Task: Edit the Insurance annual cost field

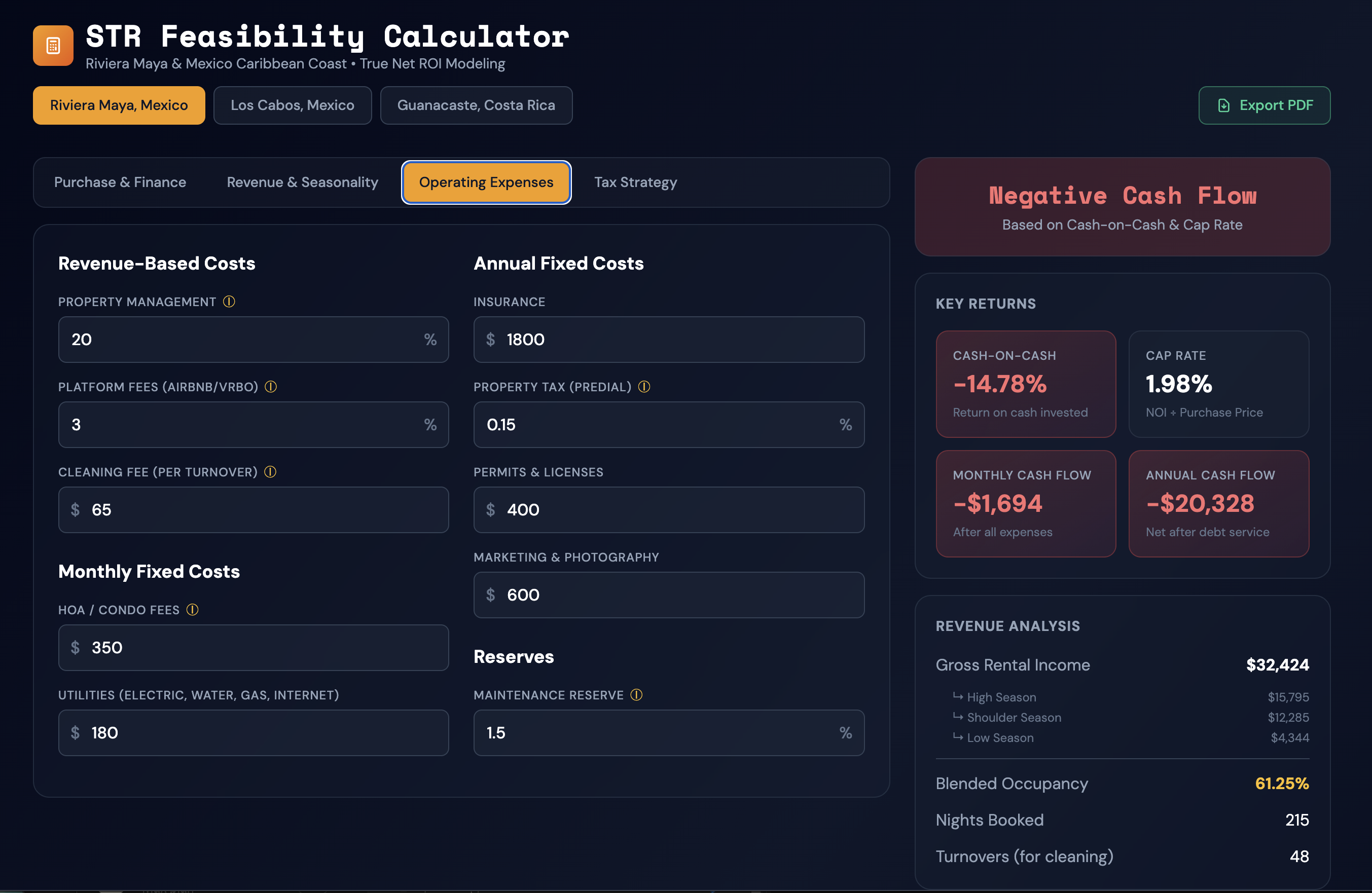Action: point(669,340)
